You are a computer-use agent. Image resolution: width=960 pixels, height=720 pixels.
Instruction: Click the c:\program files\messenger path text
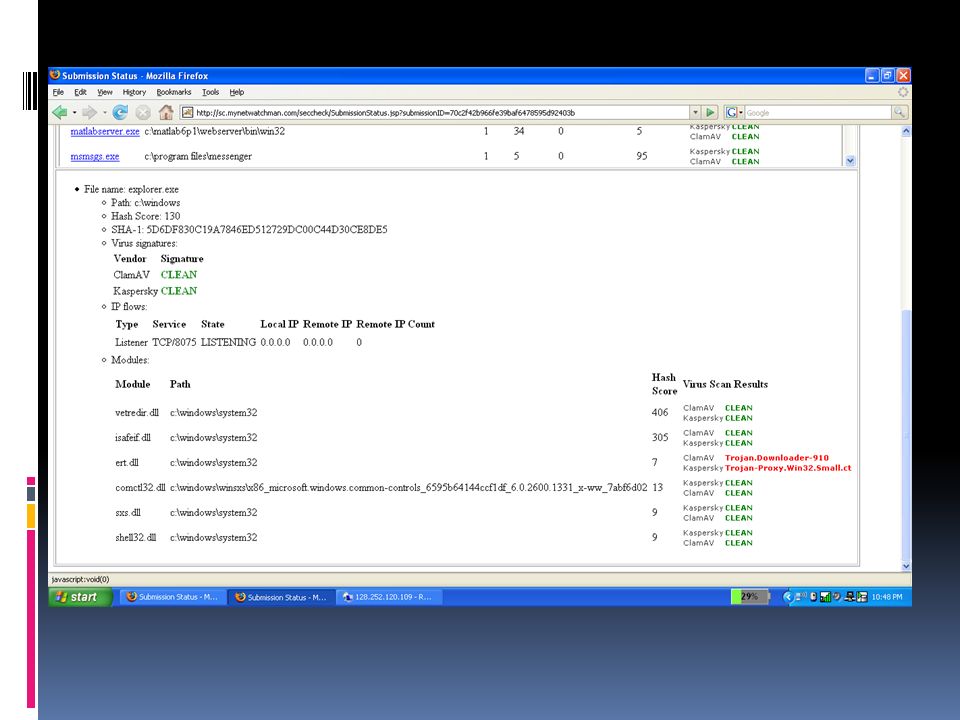click(x=198, y=157)
